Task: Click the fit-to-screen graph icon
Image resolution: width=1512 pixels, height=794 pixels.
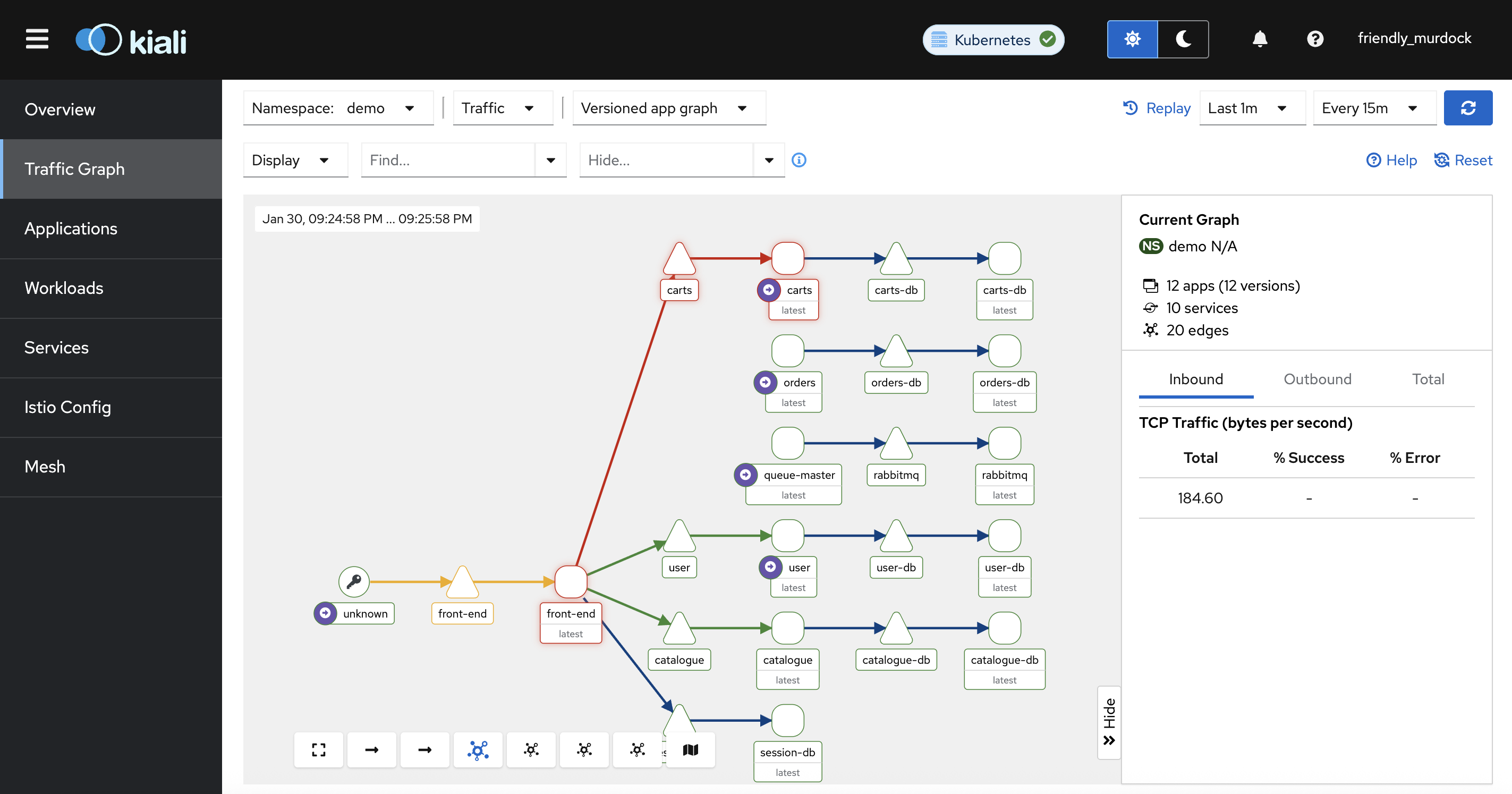Action: [318, 750]
